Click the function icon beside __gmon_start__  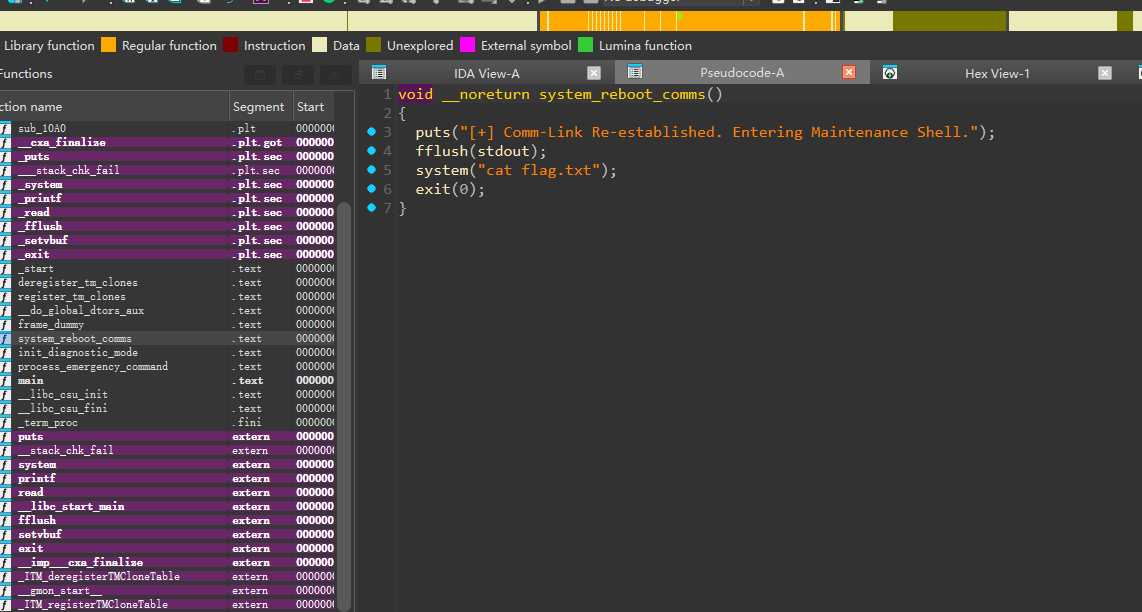(5, 590)
